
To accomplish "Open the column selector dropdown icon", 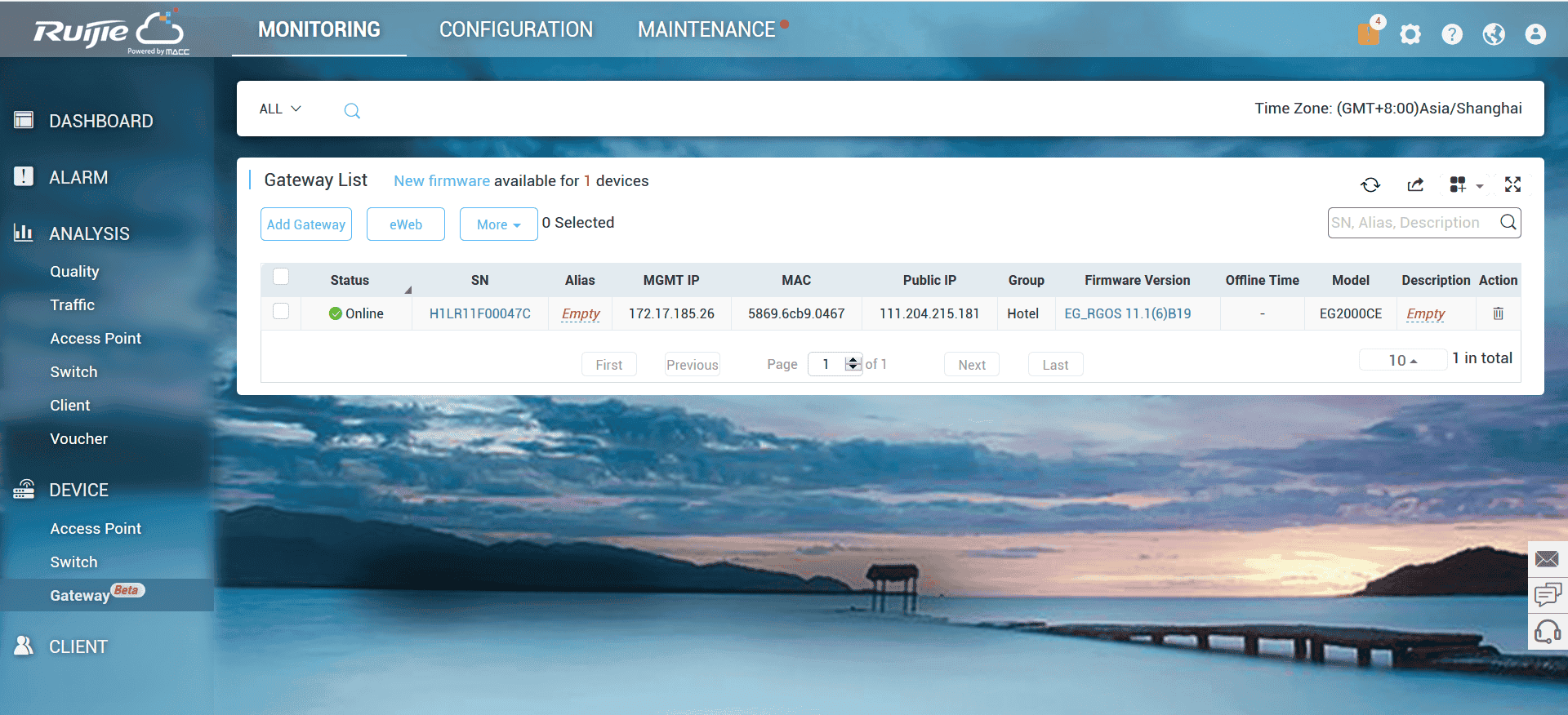I will [1465, 185].
